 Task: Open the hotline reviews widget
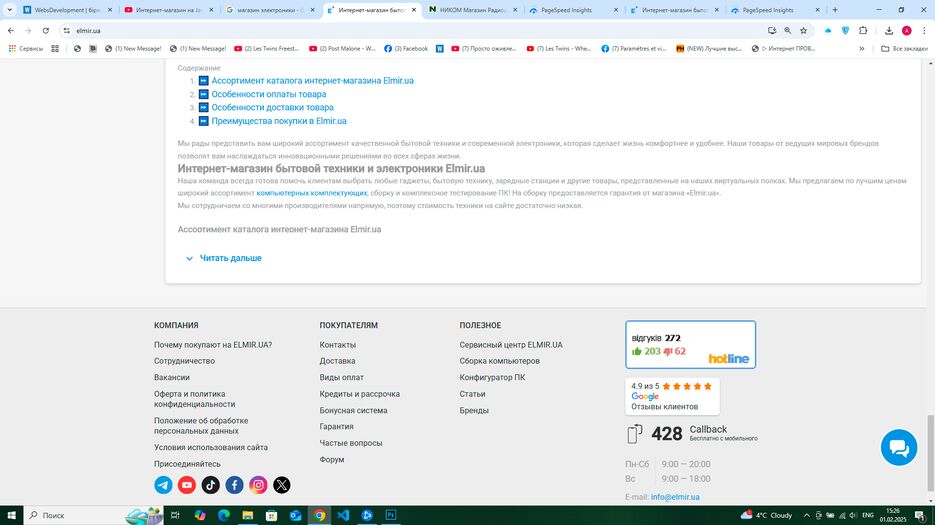tap(691, 345)
